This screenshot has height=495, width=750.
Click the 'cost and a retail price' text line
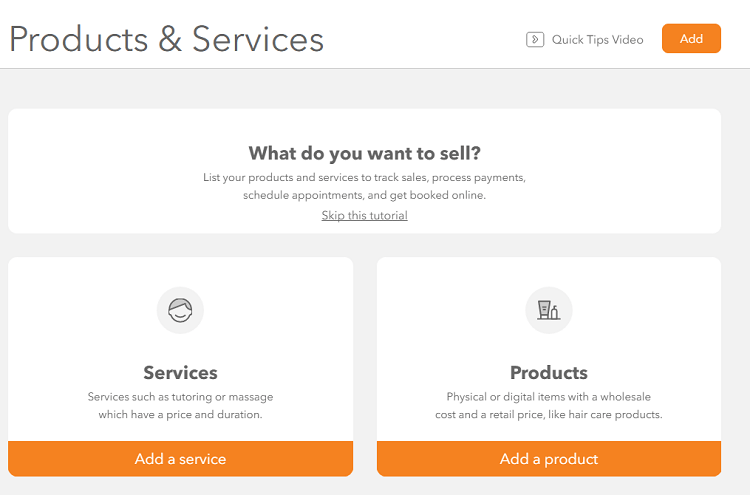point(549,414)
